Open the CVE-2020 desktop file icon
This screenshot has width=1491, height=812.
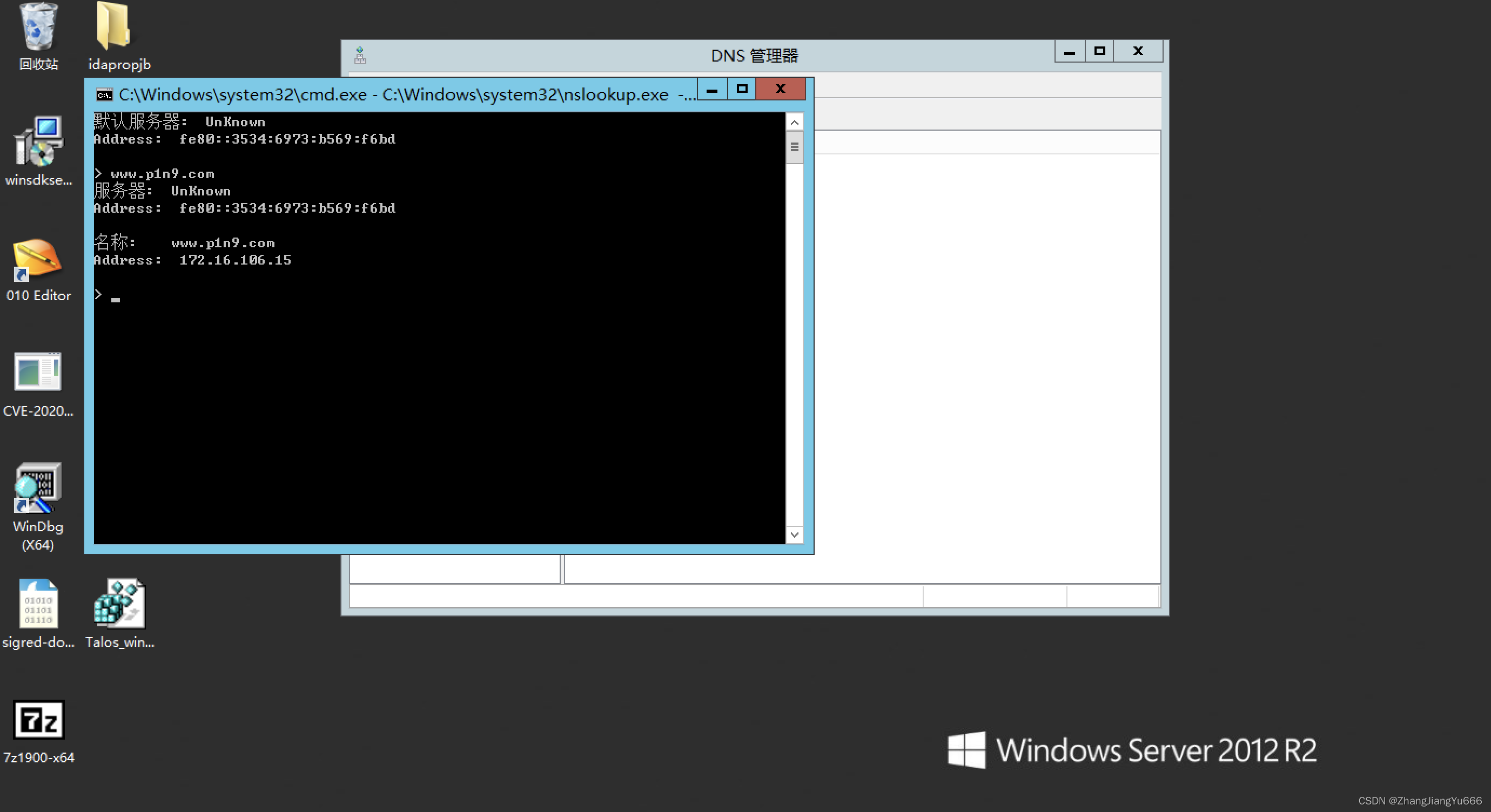point(38,372)
